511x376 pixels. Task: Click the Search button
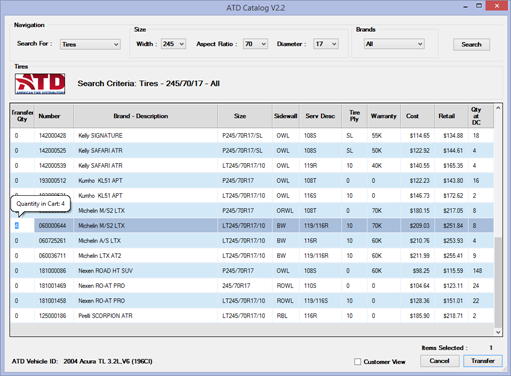471,44
